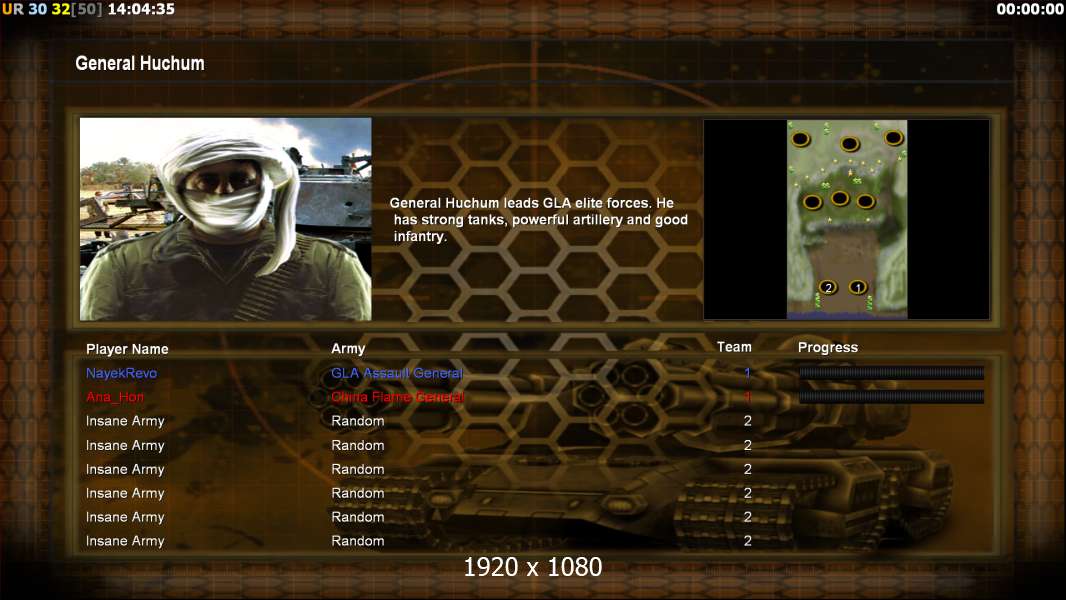Select the top-center start marker on minimap
Viewport: 1066px width, 600px height.
click(849, 143)
